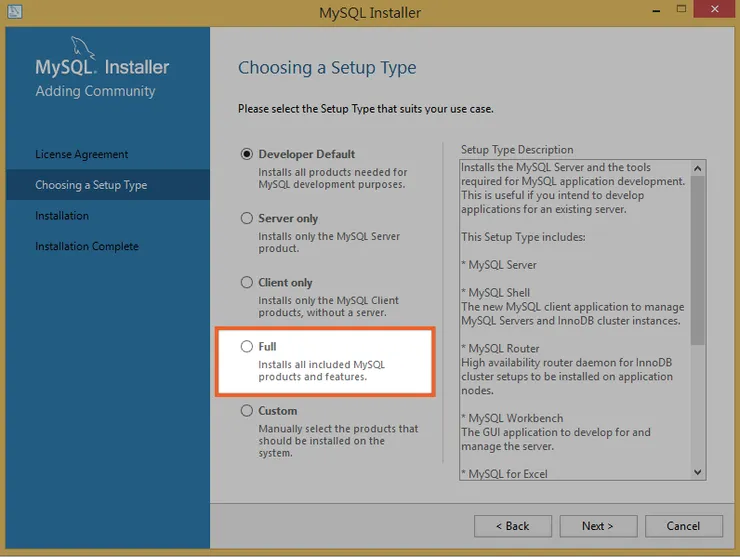Pick the Full setup type option
This screenshot has height=557, width=740.
tap(247, 346)
